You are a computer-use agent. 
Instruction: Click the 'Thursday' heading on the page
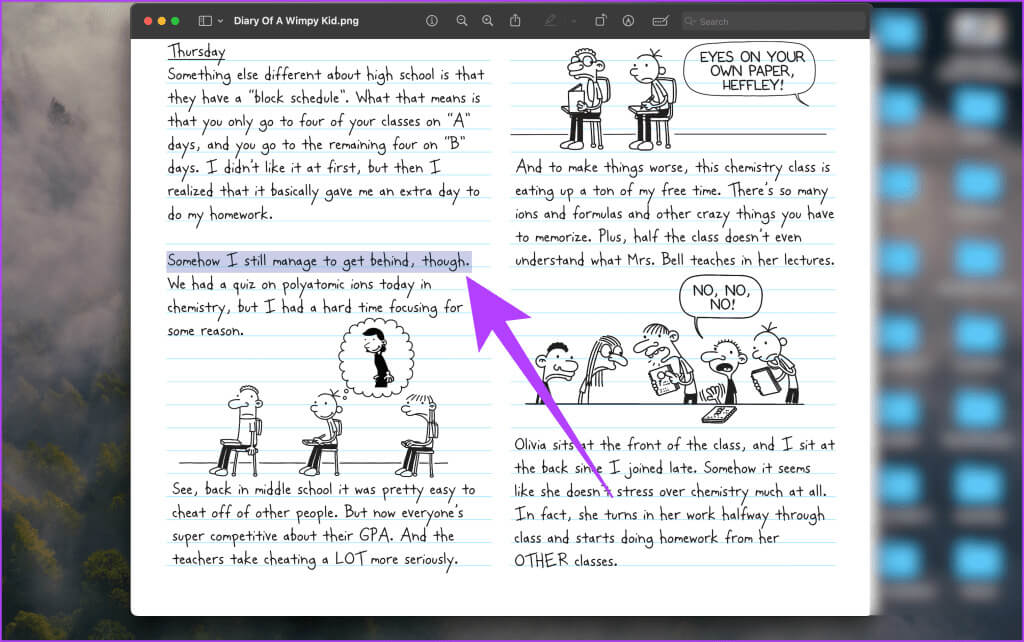click(197, 52)
